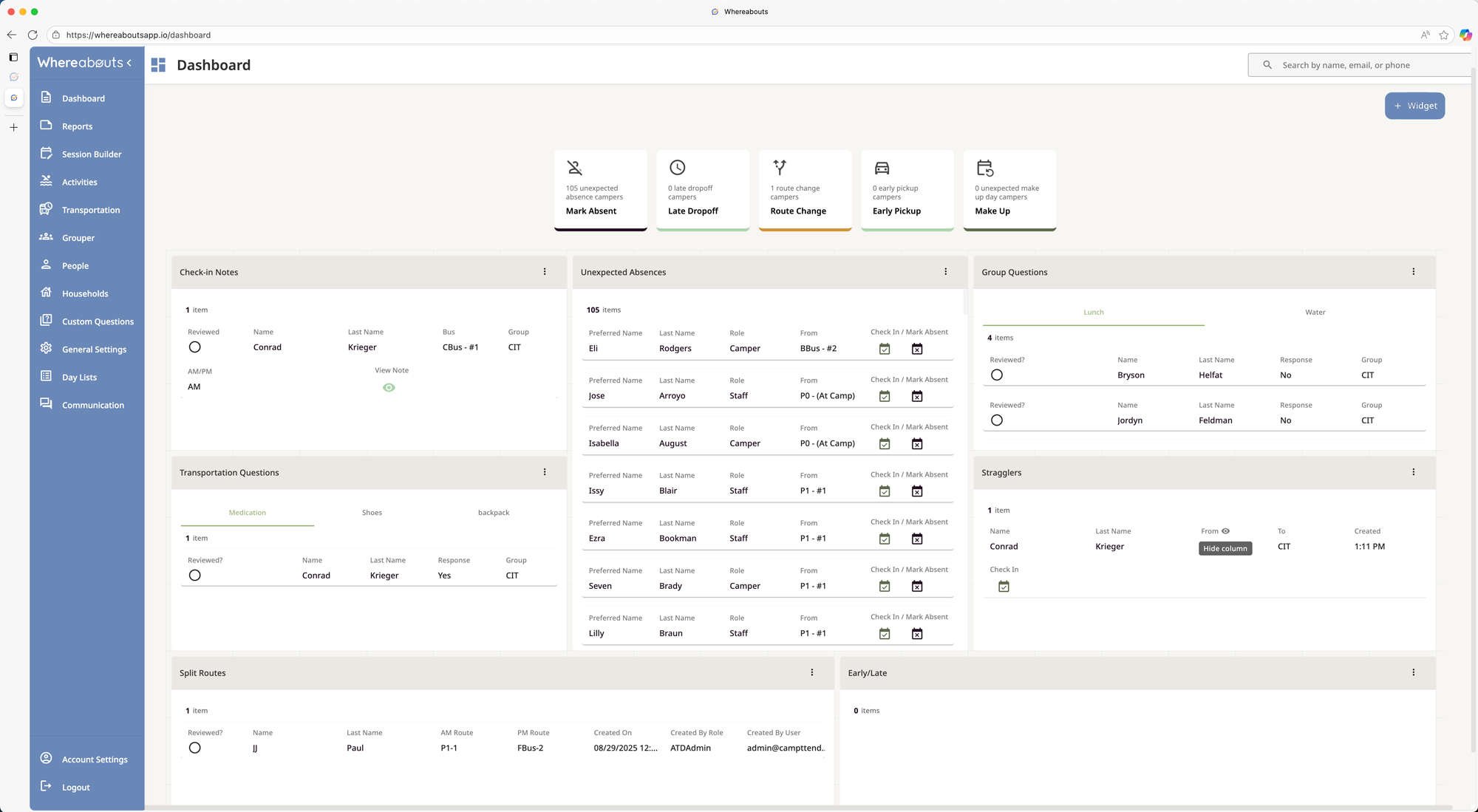Open Group Questions three-dot menu
Image resolution: width=1478 pixels, height=812 pixels.
pyautogui.click(x=1413, y=272)
